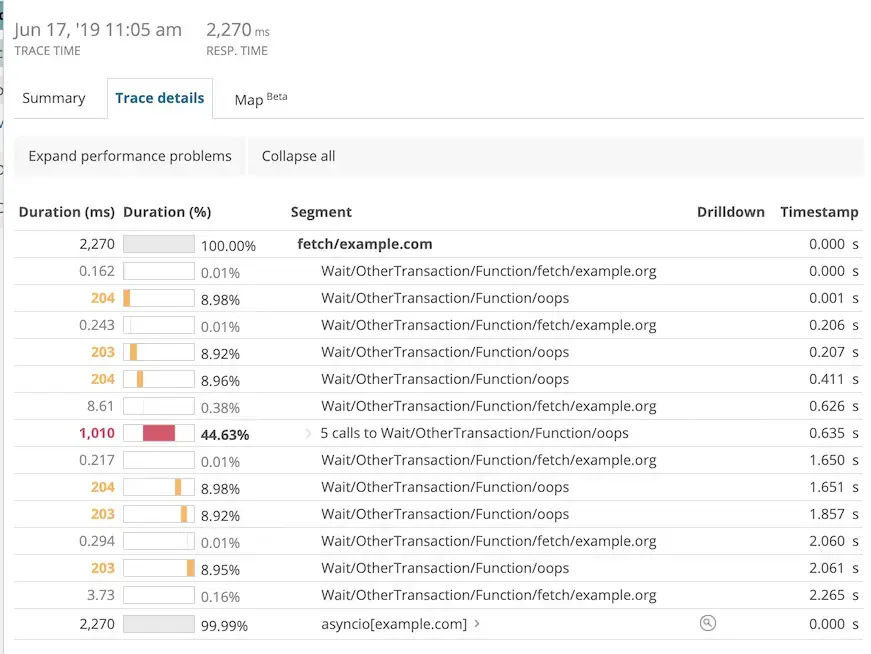The image size is (871, 654).
Task: Click the red 44.63% duration bar
Action: [159, 433]
